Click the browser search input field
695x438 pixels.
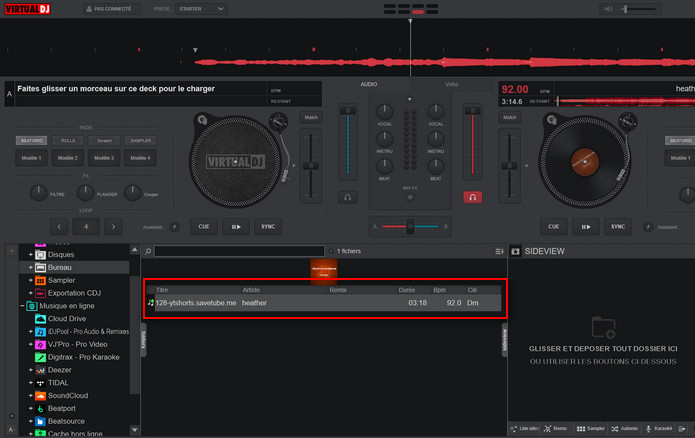(x=239, y=251)
